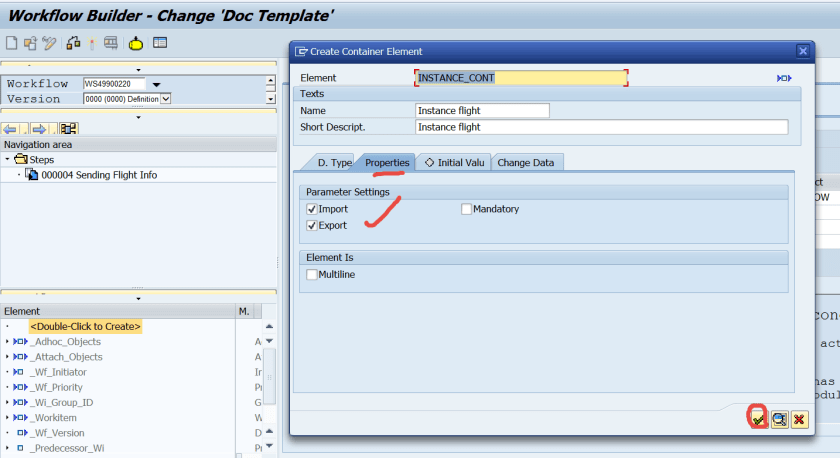
Task: Expand the _Adhoc_Objects element node
Action: pos(8,341)
